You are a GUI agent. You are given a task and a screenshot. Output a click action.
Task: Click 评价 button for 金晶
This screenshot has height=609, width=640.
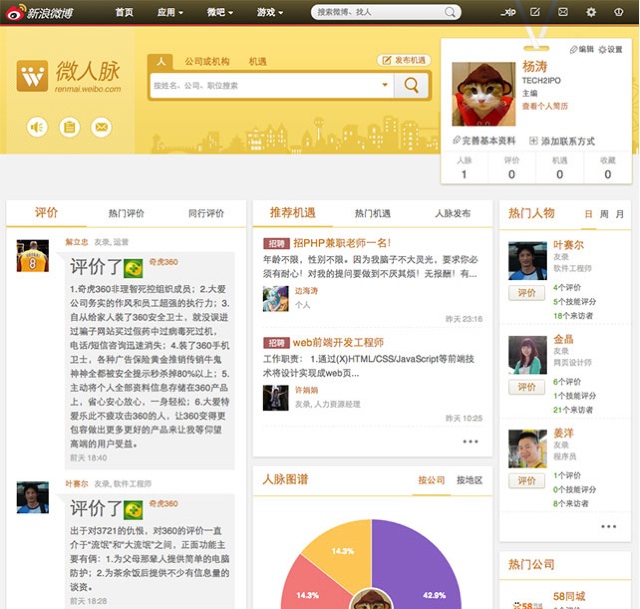527,387
